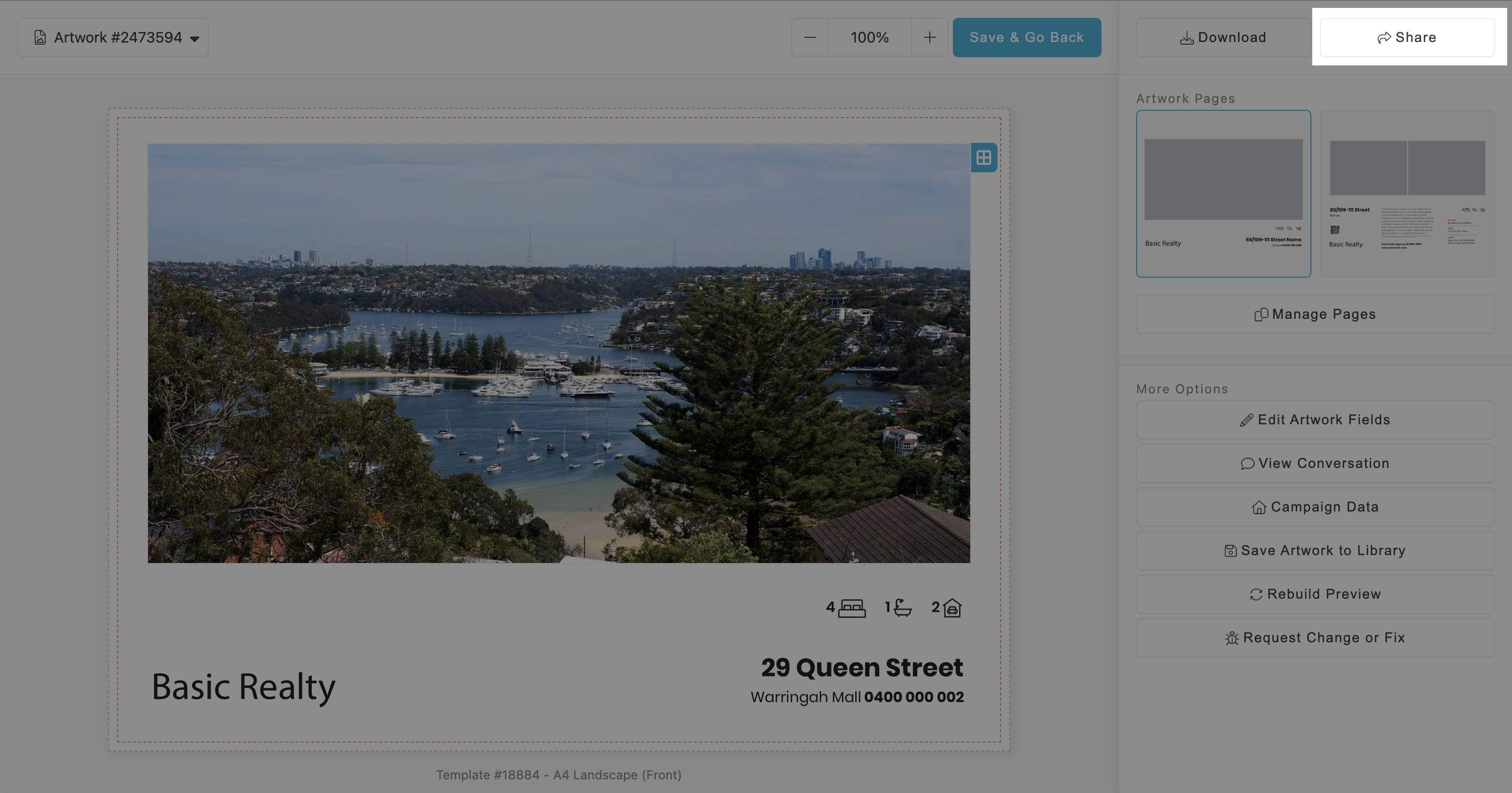Select the second artwork page thumbnail

tap(1407, 194)
